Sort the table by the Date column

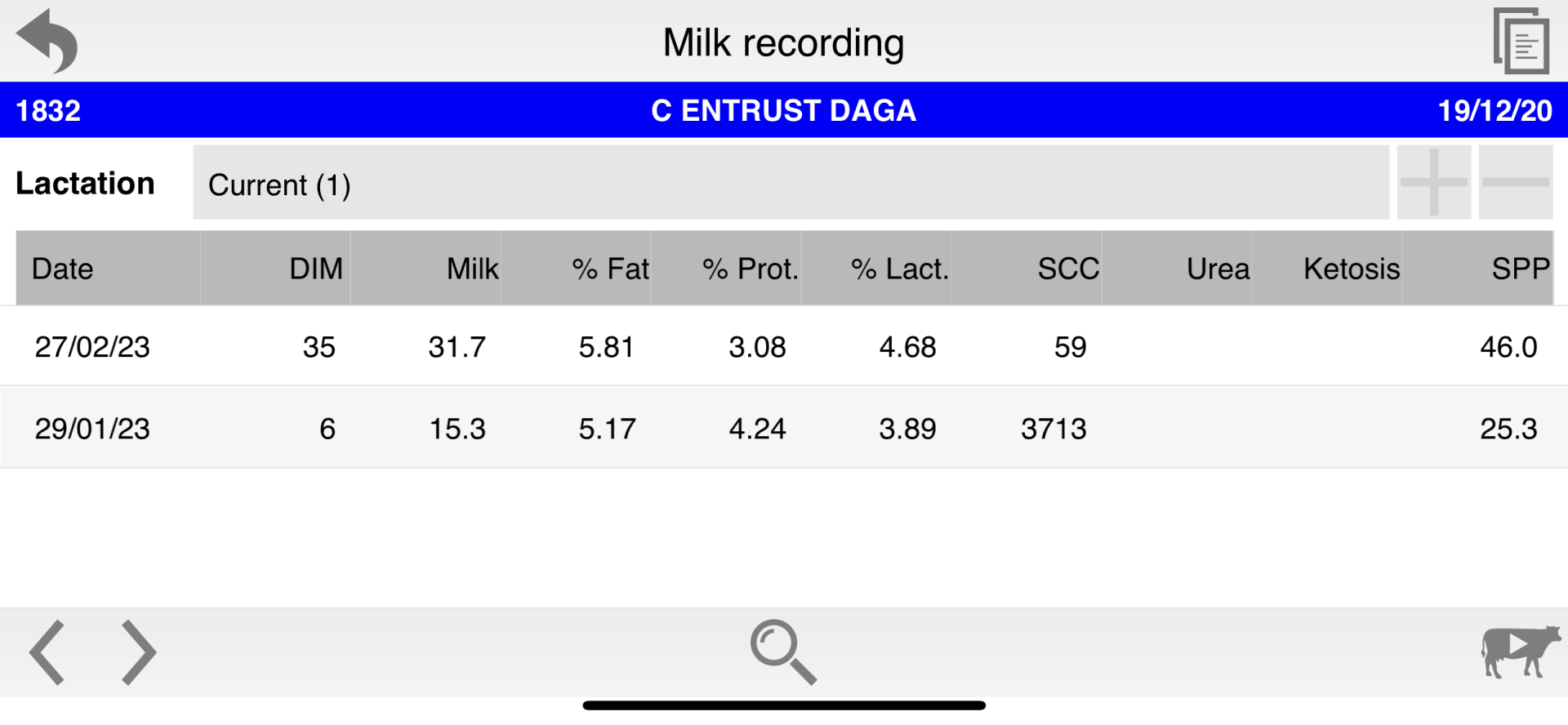[62, 268]
